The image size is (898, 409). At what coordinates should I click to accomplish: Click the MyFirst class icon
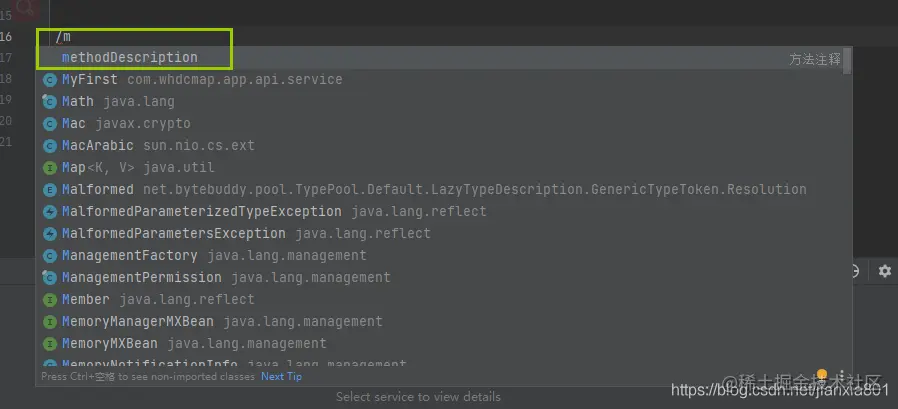click(50, 80)
